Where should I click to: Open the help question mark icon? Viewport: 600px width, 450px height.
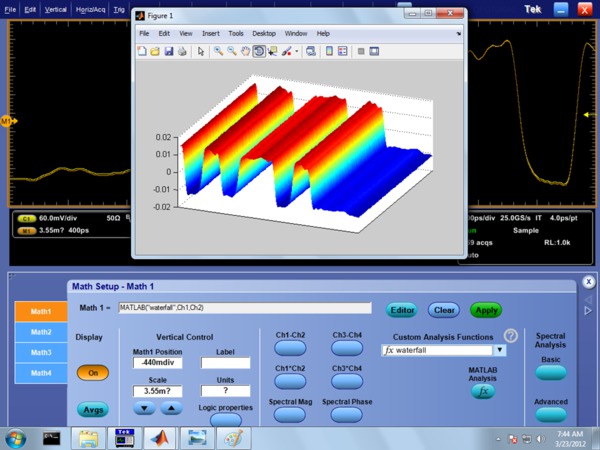(x=511, y=336)
